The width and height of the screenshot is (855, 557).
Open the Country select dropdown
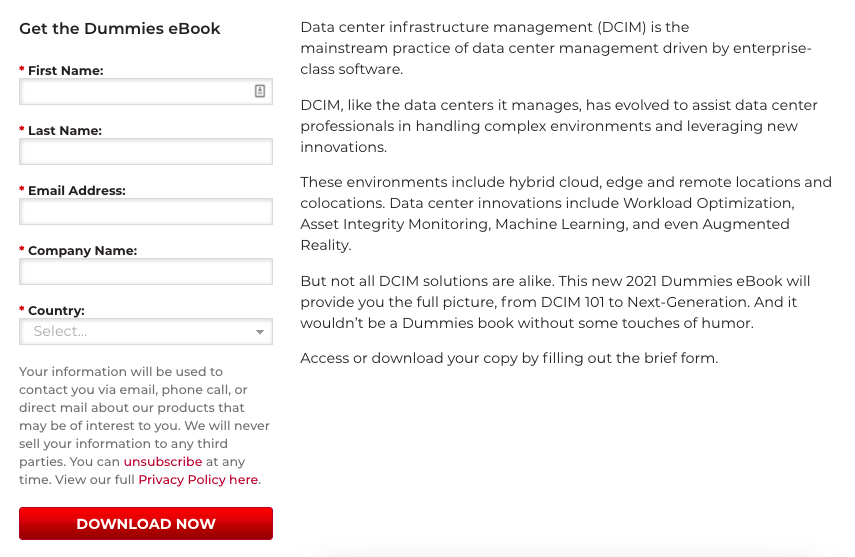146,332
